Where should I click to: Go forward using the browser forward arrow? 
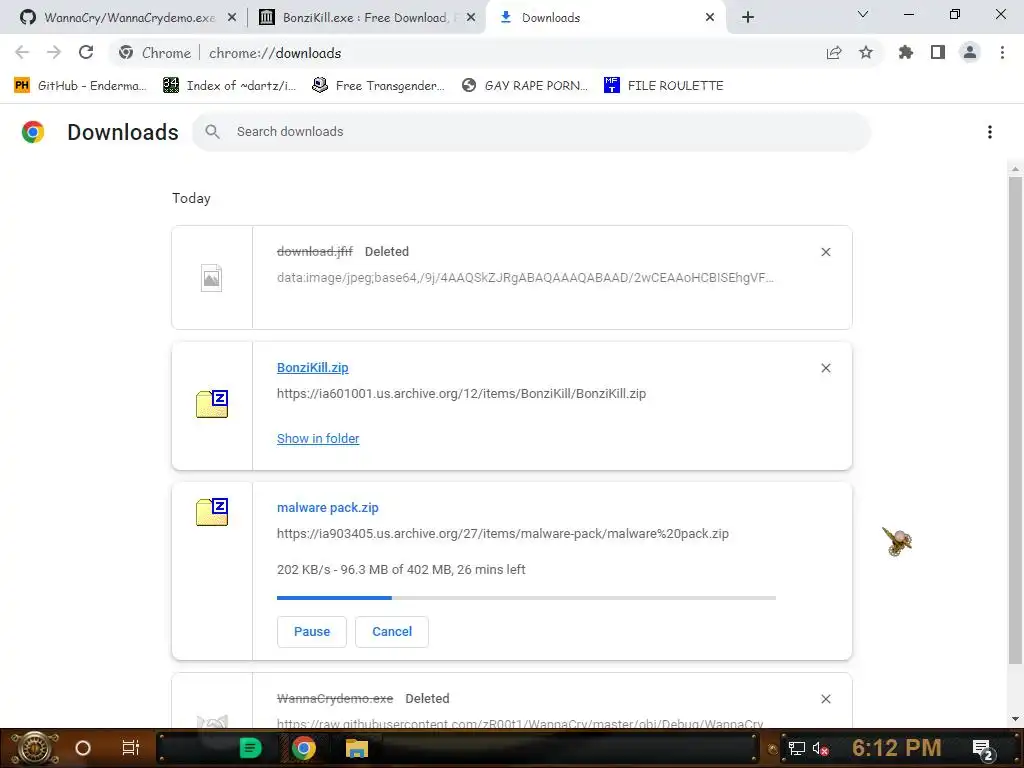point(54,53)
